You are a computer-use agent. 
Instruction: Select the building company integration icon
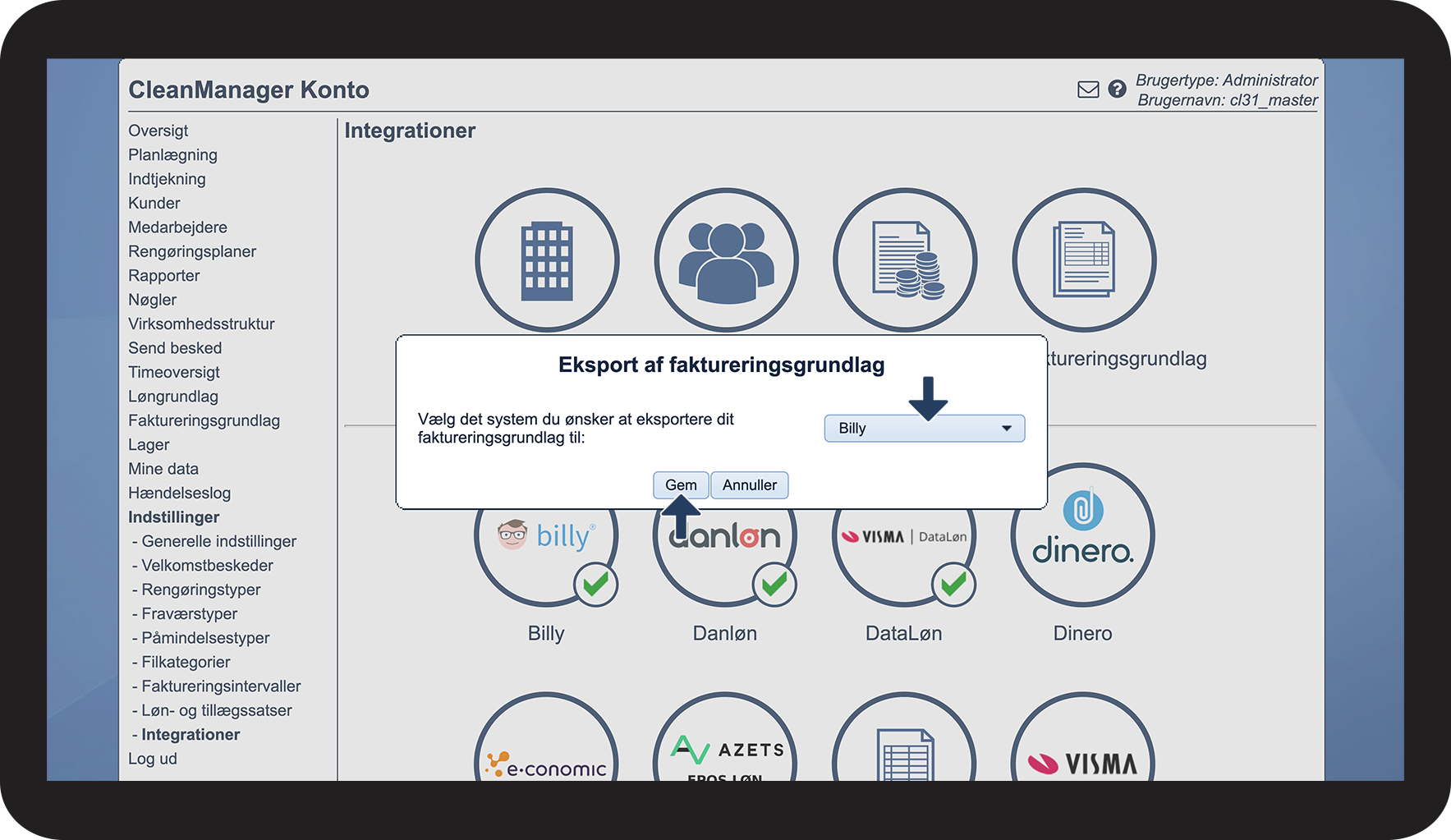(547, 260)
